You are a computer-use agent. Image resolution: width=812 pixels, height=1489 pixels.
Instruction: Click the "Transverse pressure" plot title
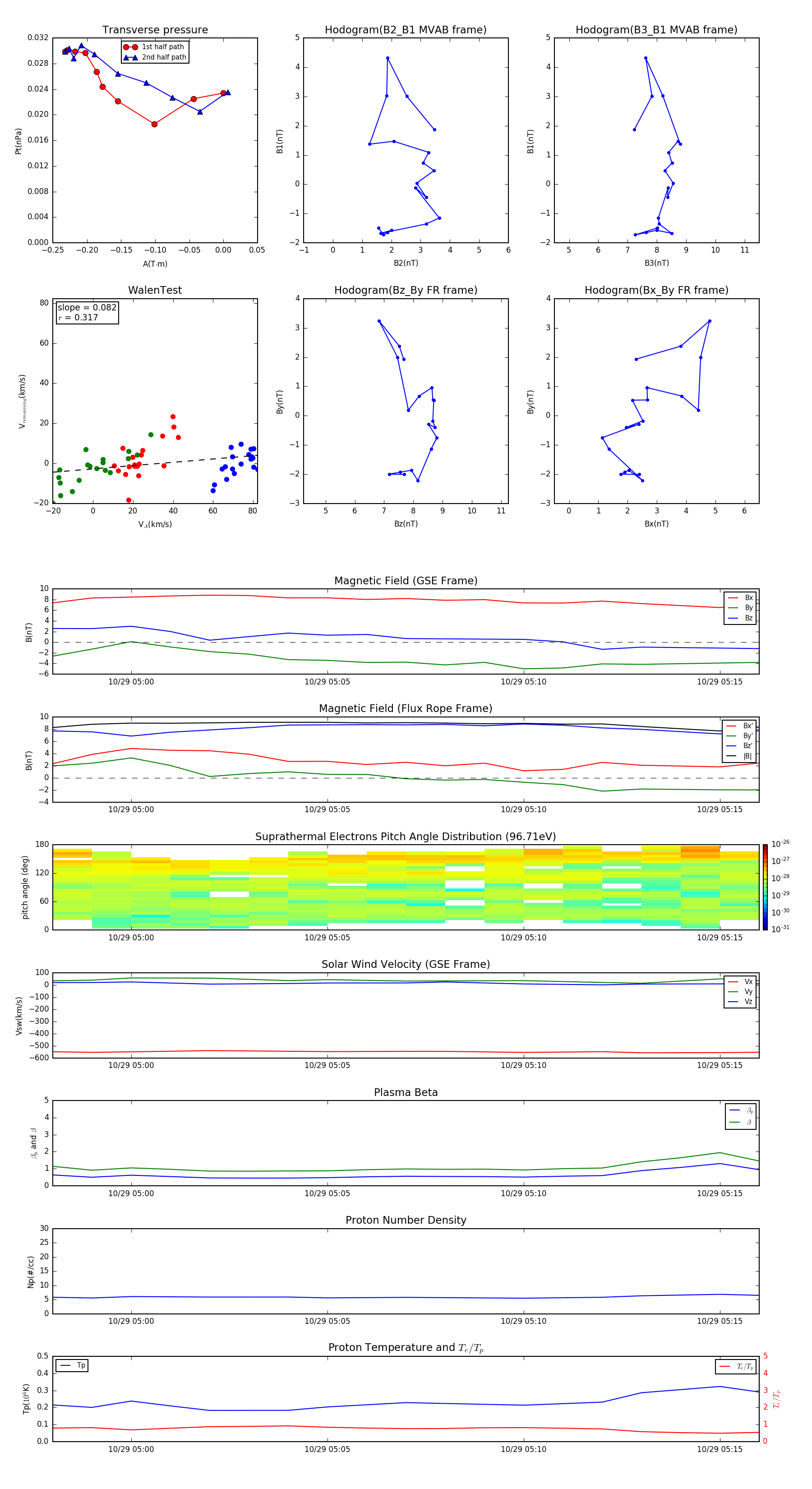[x=155, y=30]
